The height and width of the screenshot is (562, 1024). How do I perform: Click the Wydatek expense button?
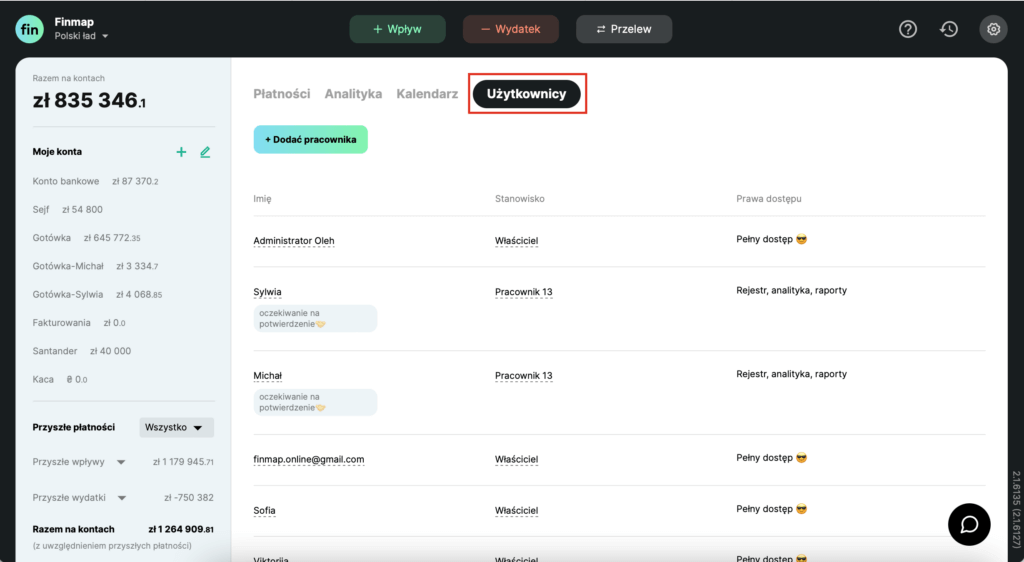coord(511,29)
